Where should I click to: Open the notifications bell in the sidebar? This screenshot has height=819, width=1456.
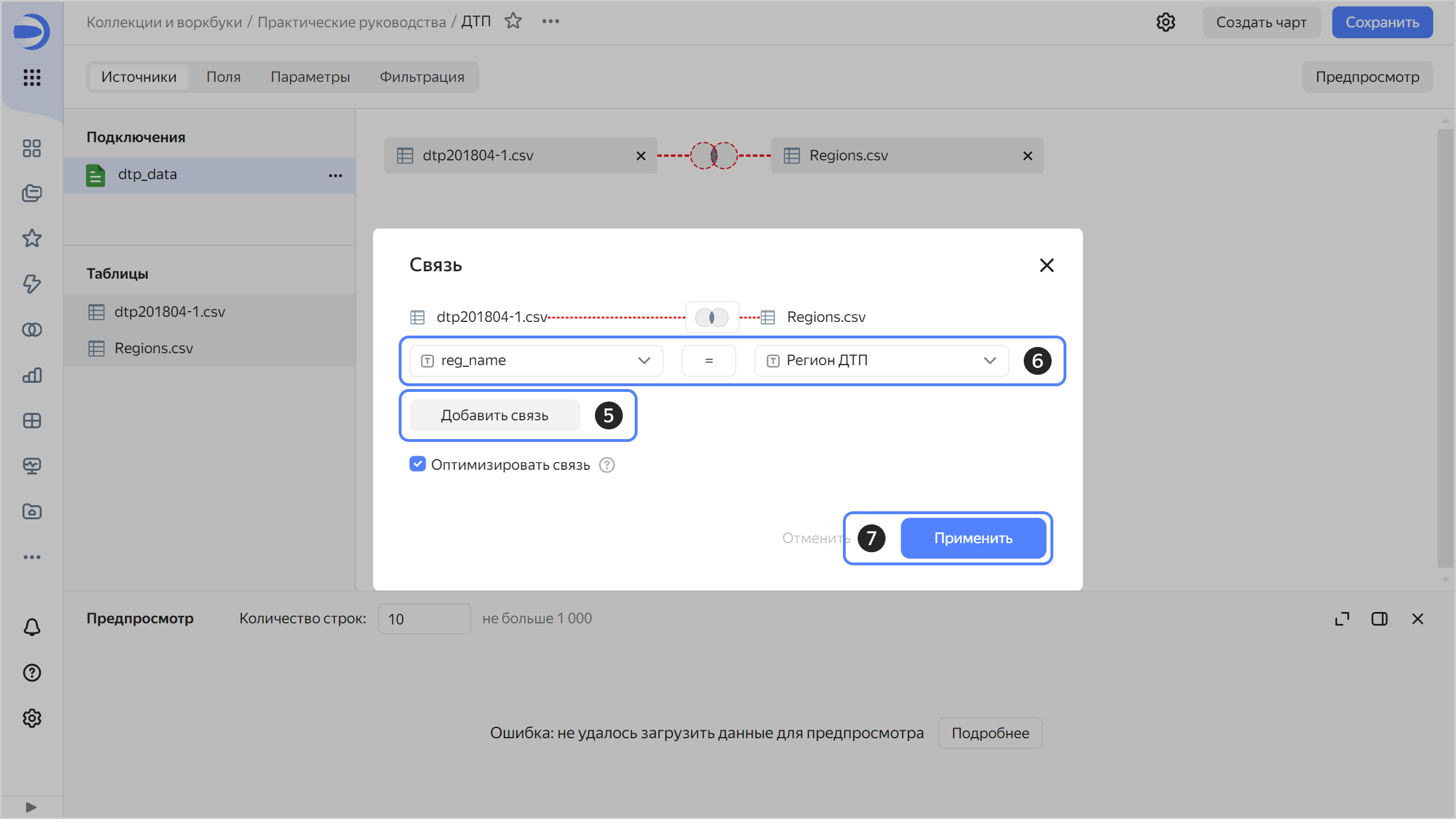coord(32,627)
